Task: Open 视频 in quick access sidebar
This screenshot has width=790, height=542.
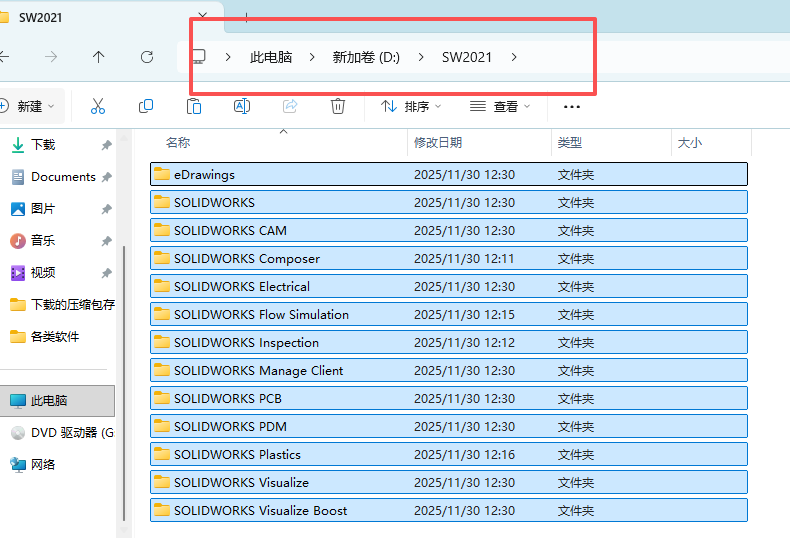Action: [33, 273]
